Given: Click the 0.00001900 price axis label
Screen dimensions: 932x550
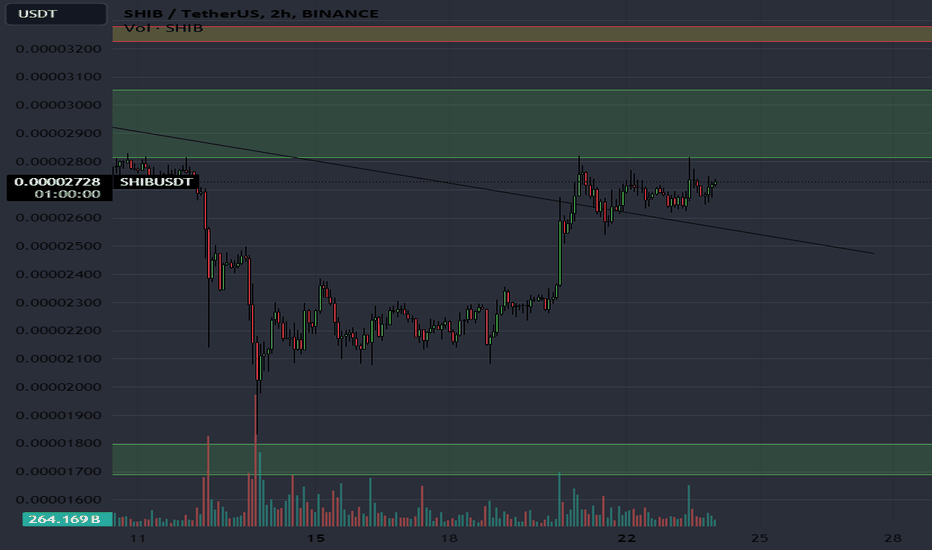Looking at the screenshot, I should click(x=58, y=415).
